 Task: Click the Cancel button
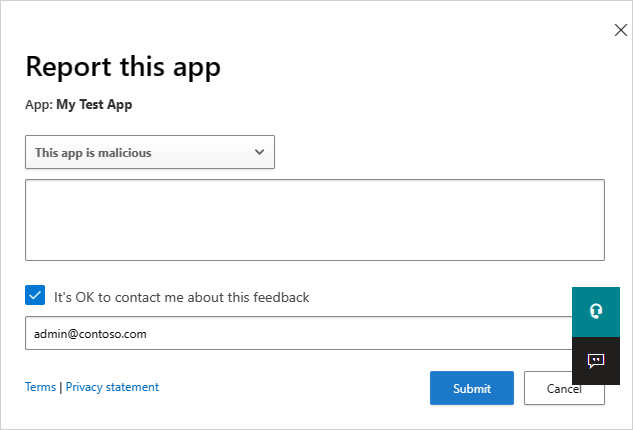coord(564,388)
